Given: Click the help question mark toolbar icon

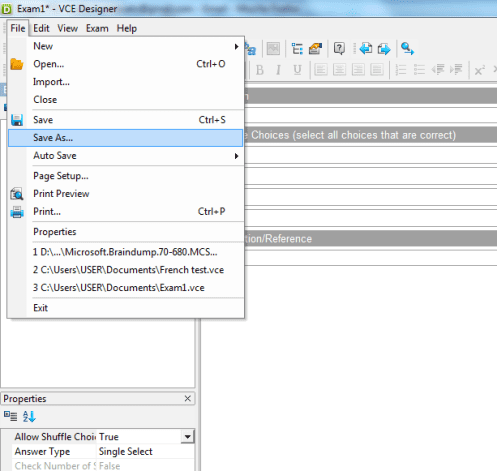Looking at the screenshot, I should 339,49.
